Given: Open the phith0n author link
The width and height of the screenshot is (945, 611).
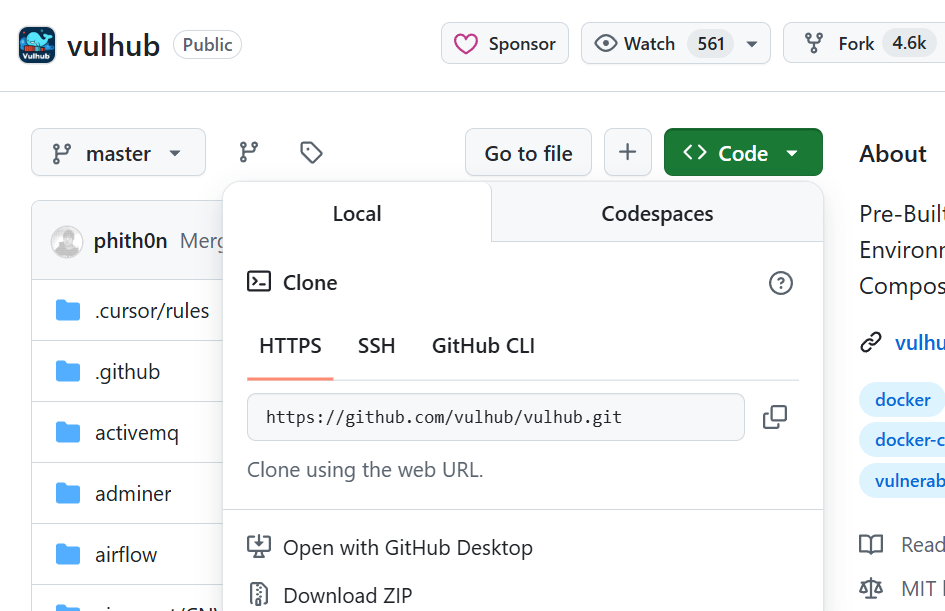Looking at the screenshot, I should click(x=130, y=241).
